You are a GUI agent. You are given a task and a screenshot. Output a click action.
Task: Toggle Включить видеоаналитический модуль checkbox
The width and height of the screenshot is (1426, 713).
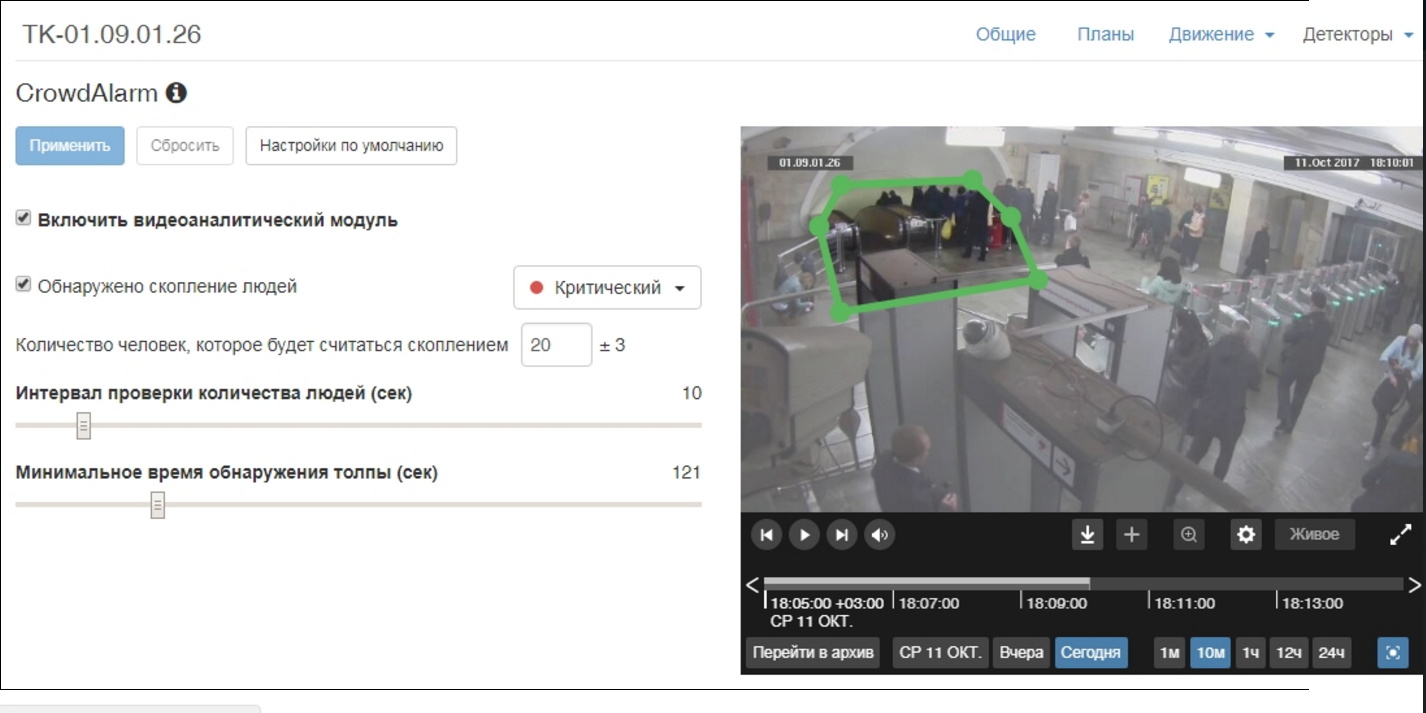(24, 218)
